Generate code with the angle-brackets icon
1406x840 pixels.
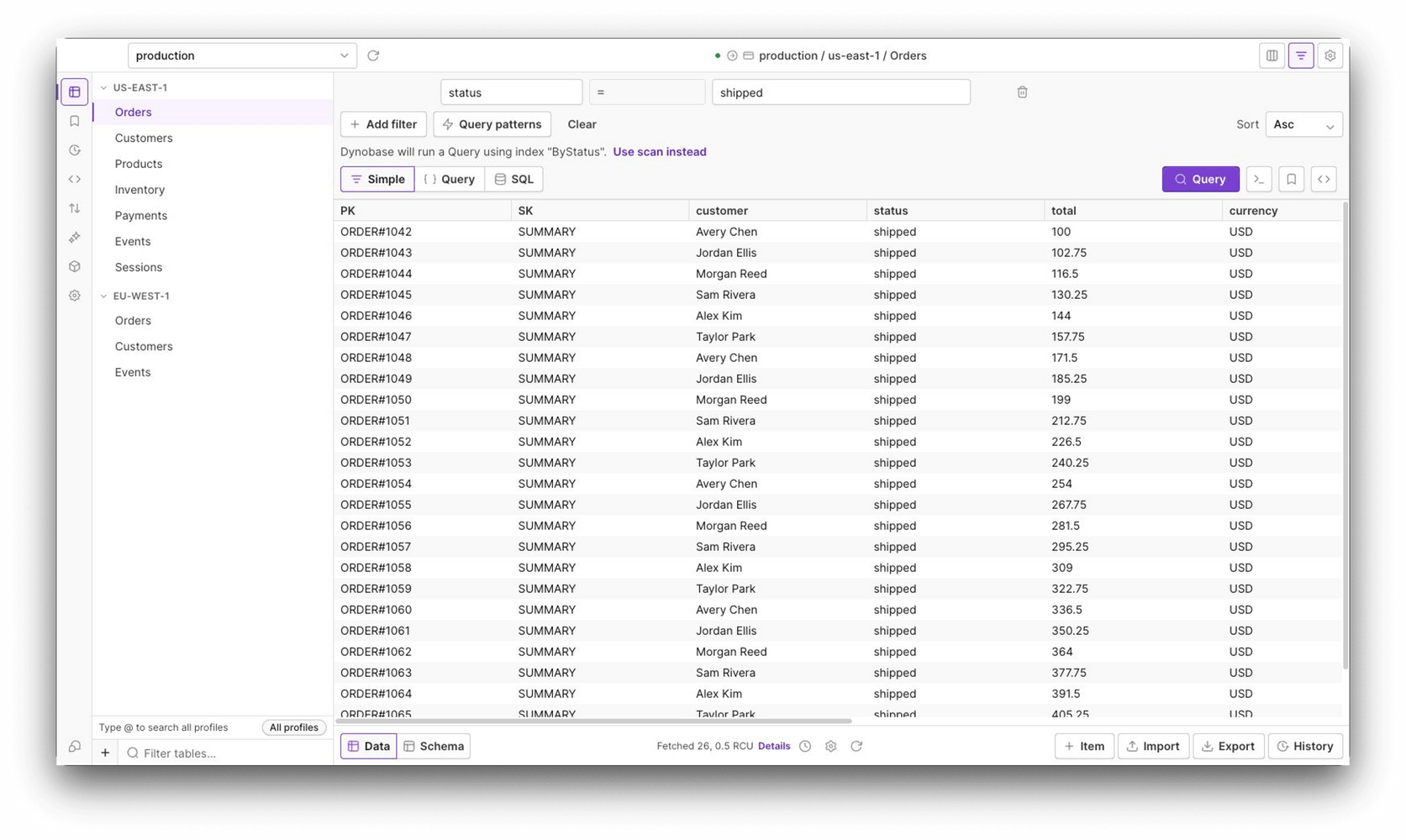pyautogui.click(x=1324, y=179)
